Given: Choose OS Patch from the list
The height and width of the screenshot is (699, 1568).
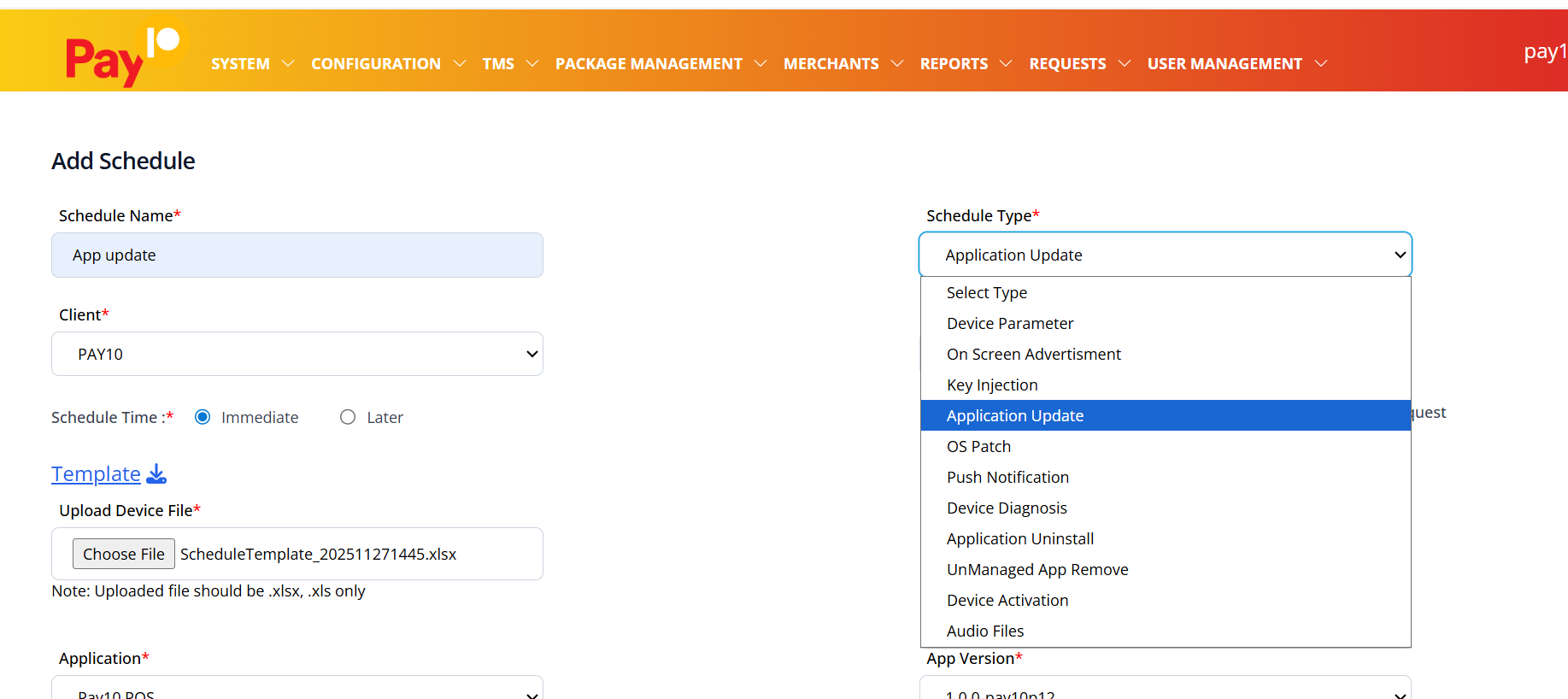Looking at the screenshot, I should pyautogui.click(x=978, y=446).
